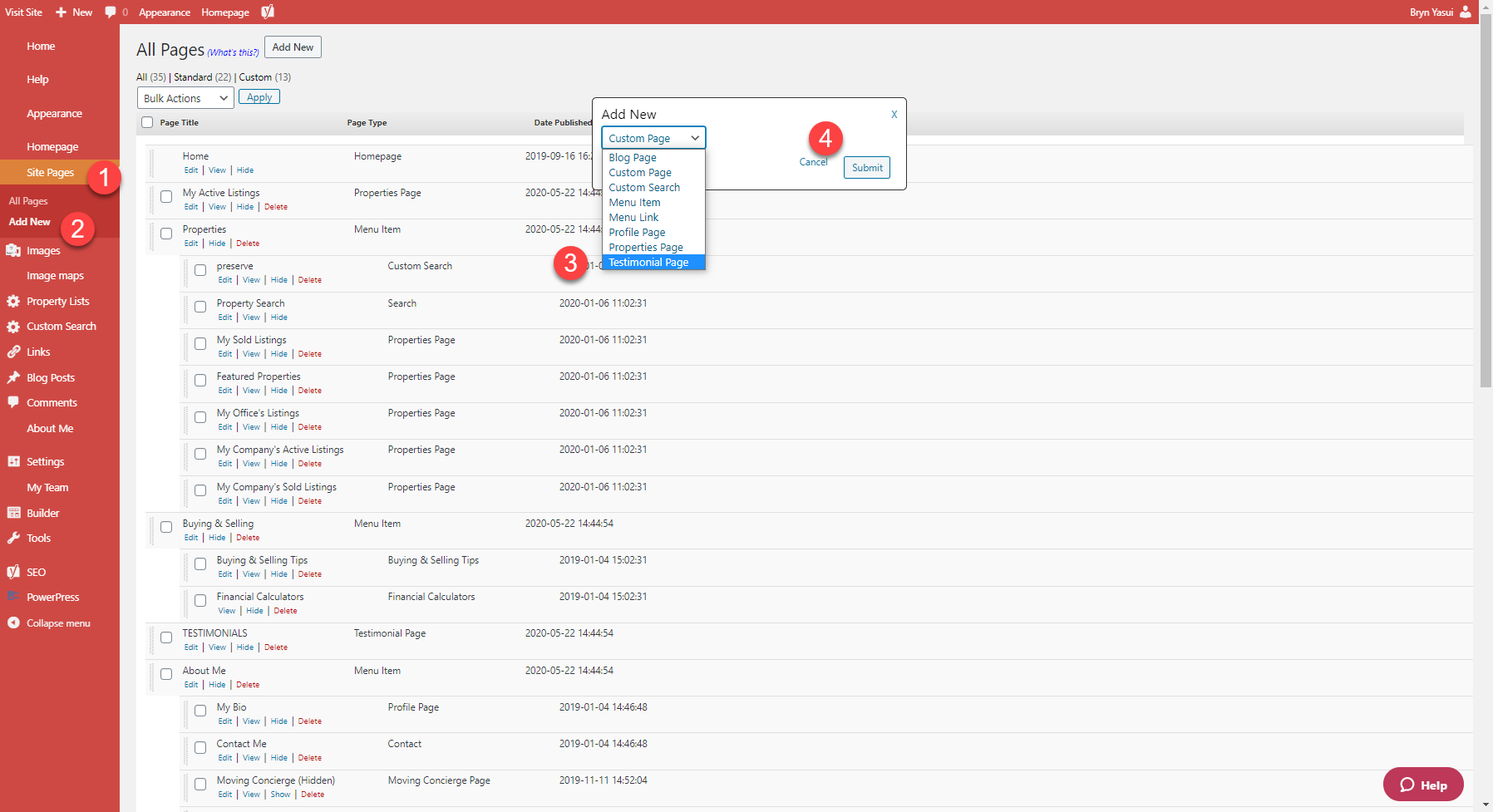This screenshot has width=1493, height=812.
Task: Click the Collapse menu arrow icon
Action: [x=13, y=623]
